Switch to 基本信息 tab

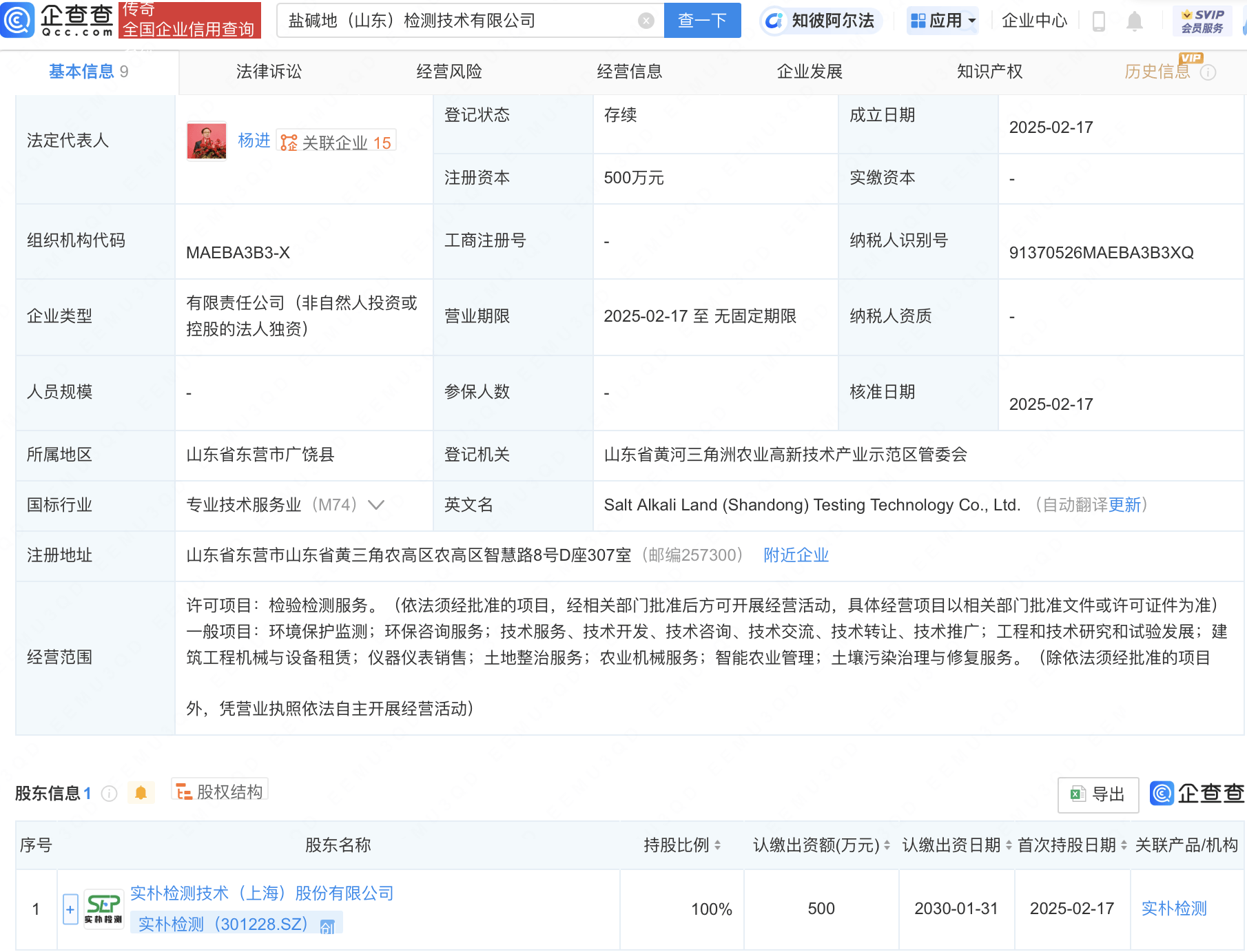point(88,72)
